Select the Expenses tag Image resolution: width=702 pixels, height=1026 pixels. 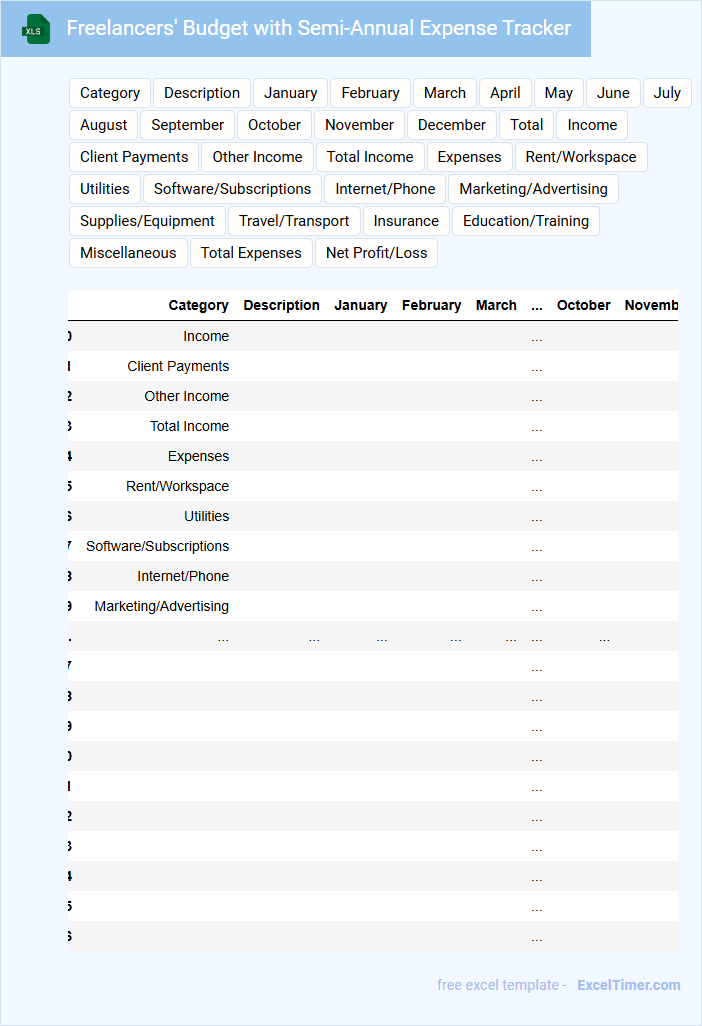pyautogui.click(x=469, y=157)
